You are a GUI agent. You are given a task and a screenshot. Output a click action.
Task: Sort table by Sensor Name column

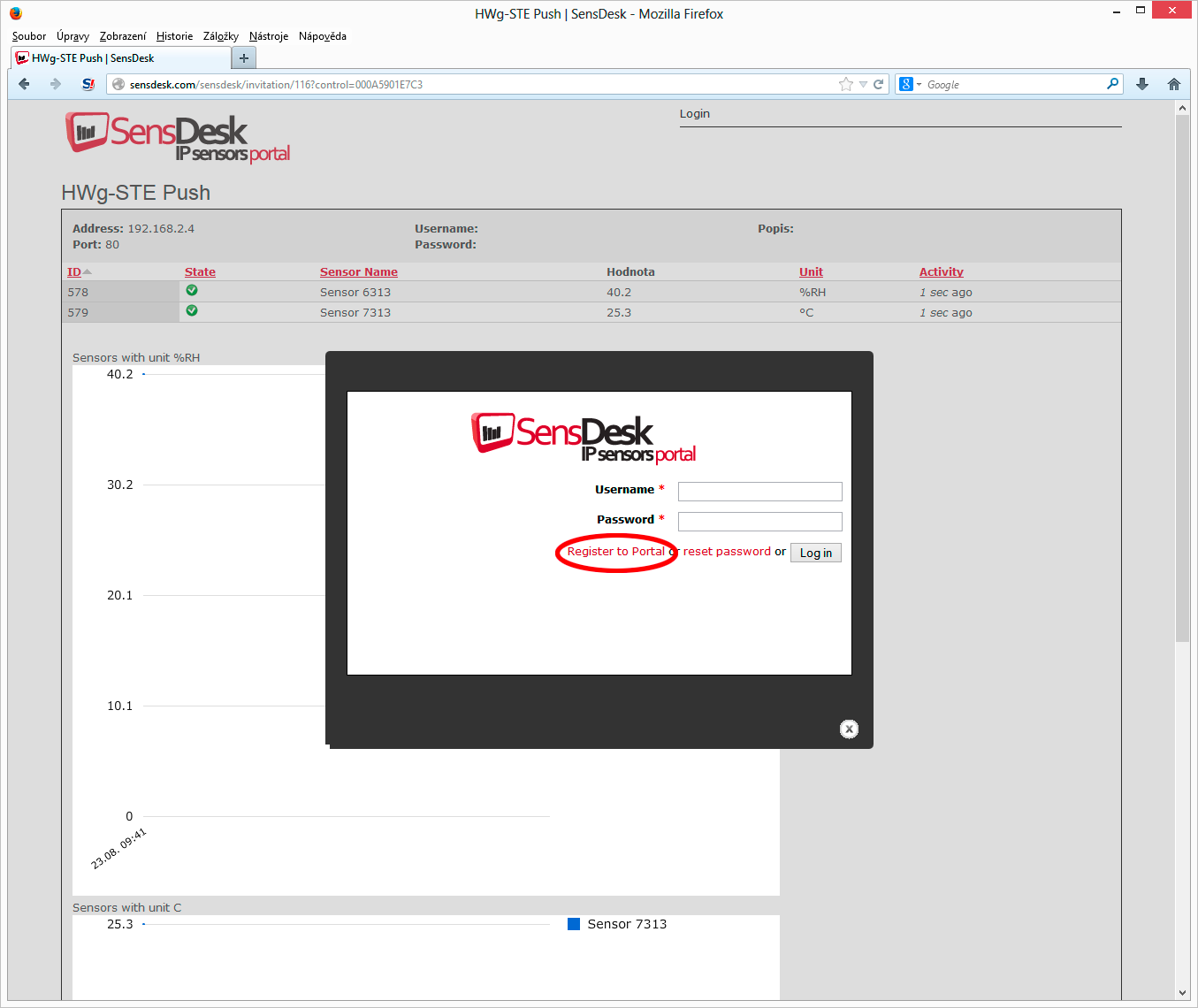pos(359,271)
